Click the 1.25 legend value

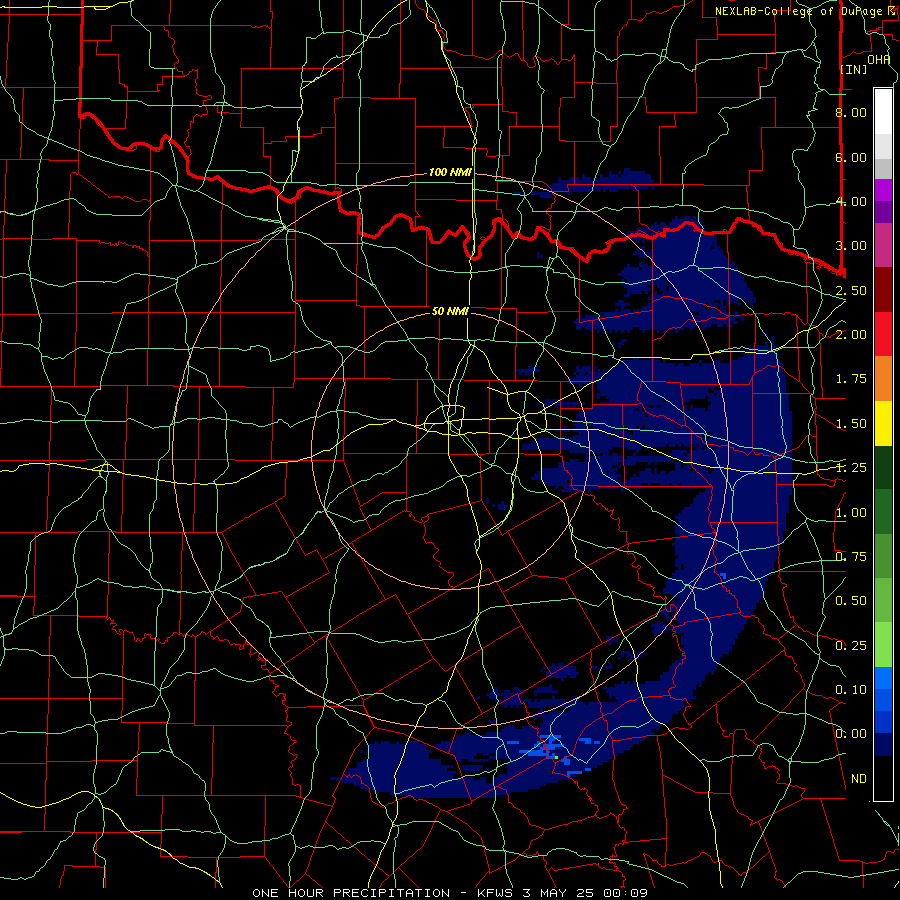851,468
